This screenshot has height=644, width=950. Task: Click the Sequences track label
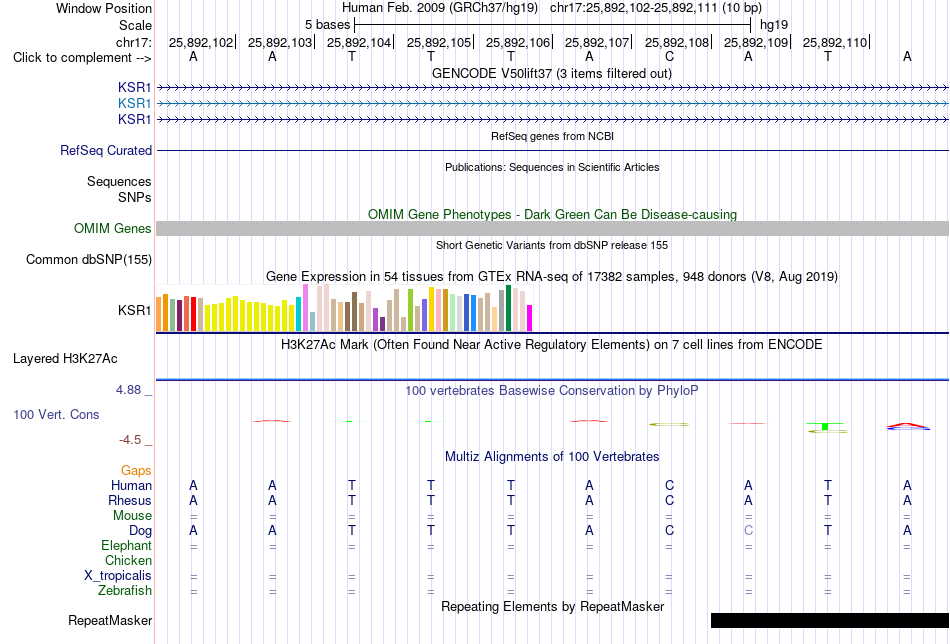pos(119,182)
